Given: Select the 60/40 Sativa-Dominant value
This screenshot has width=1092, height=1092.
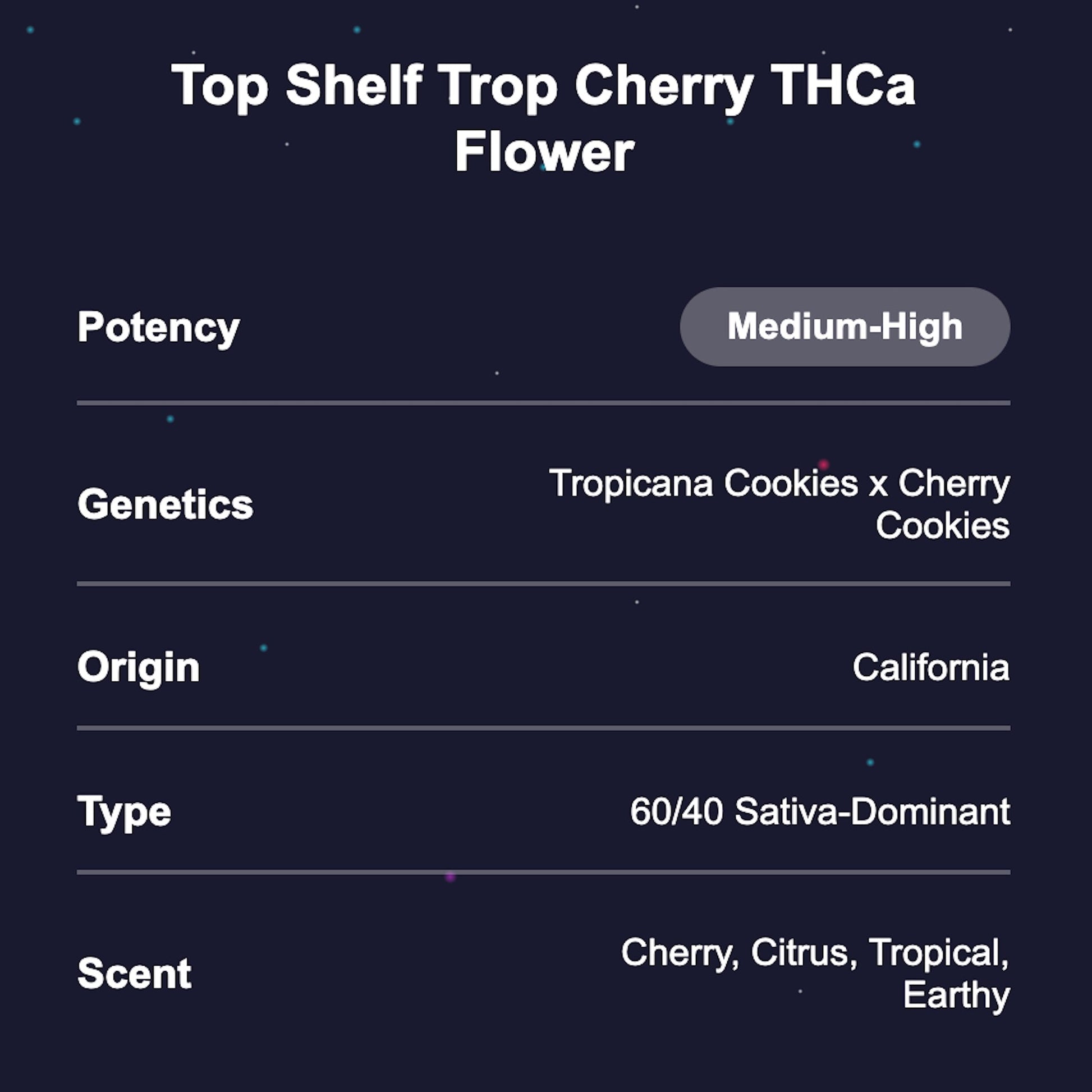Looking at the screenshot, I should point(820,811).
